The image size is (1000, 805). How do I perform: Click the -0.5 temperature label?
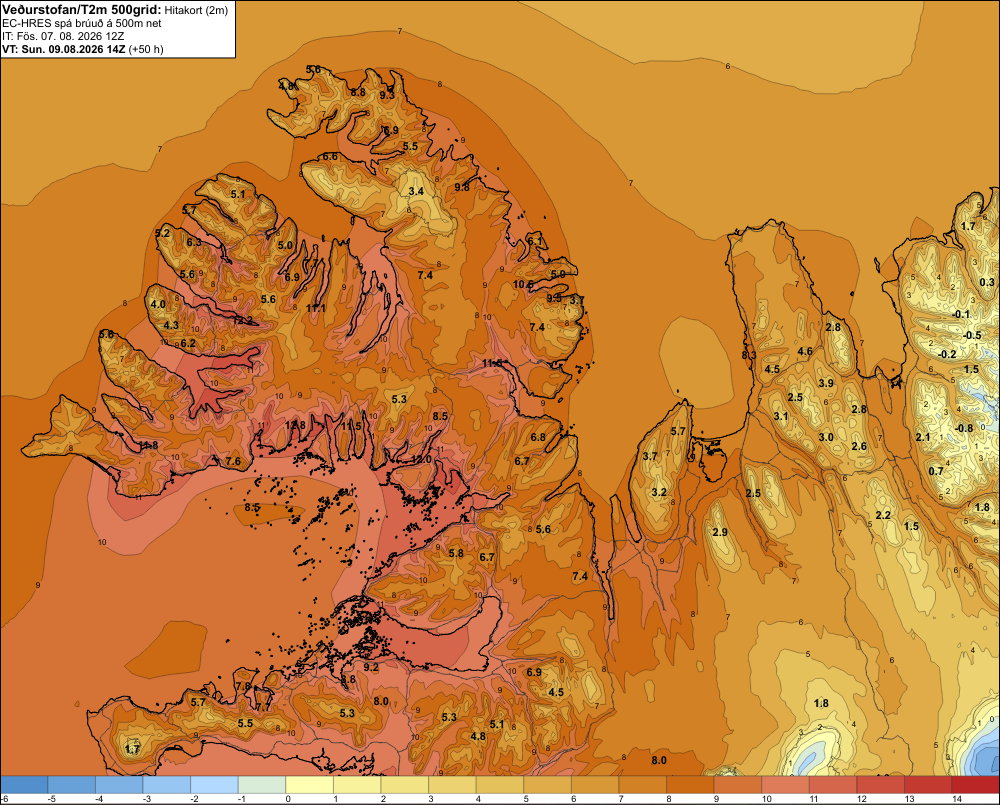click(971, 335)
